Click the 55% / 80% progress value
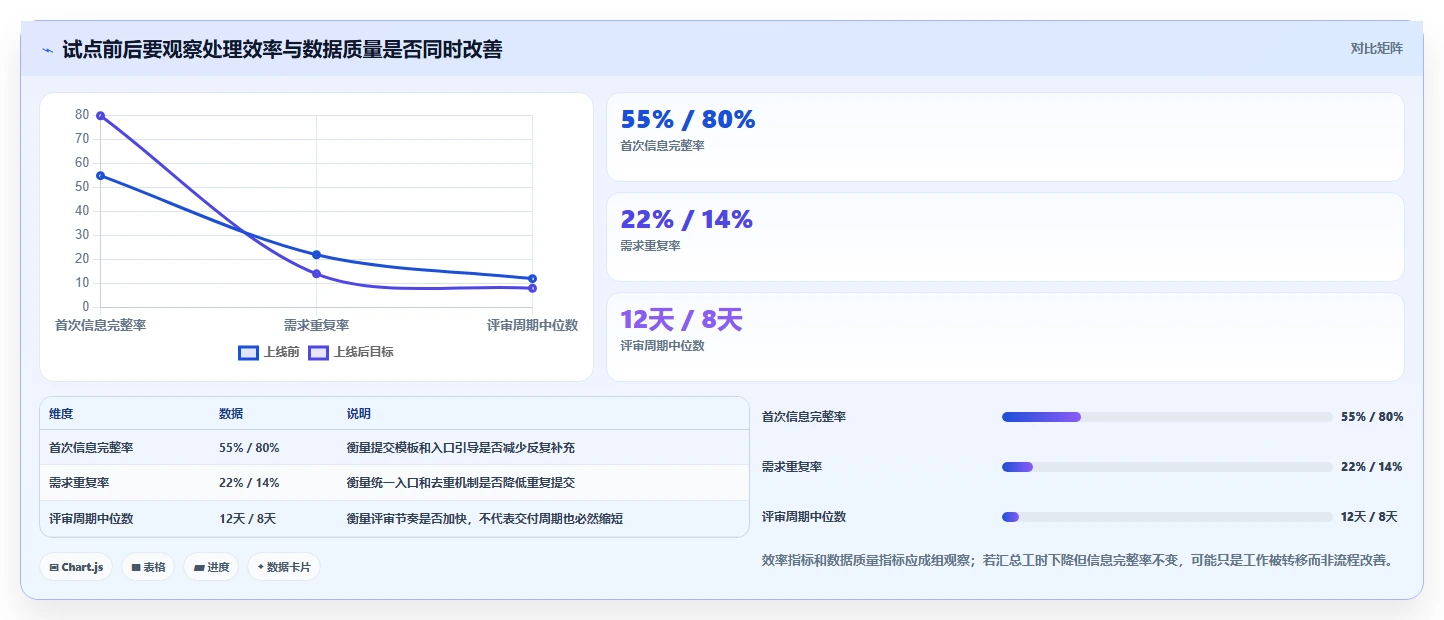The height and width of the screenshot is (620, 1444). tap(1372, 417)
